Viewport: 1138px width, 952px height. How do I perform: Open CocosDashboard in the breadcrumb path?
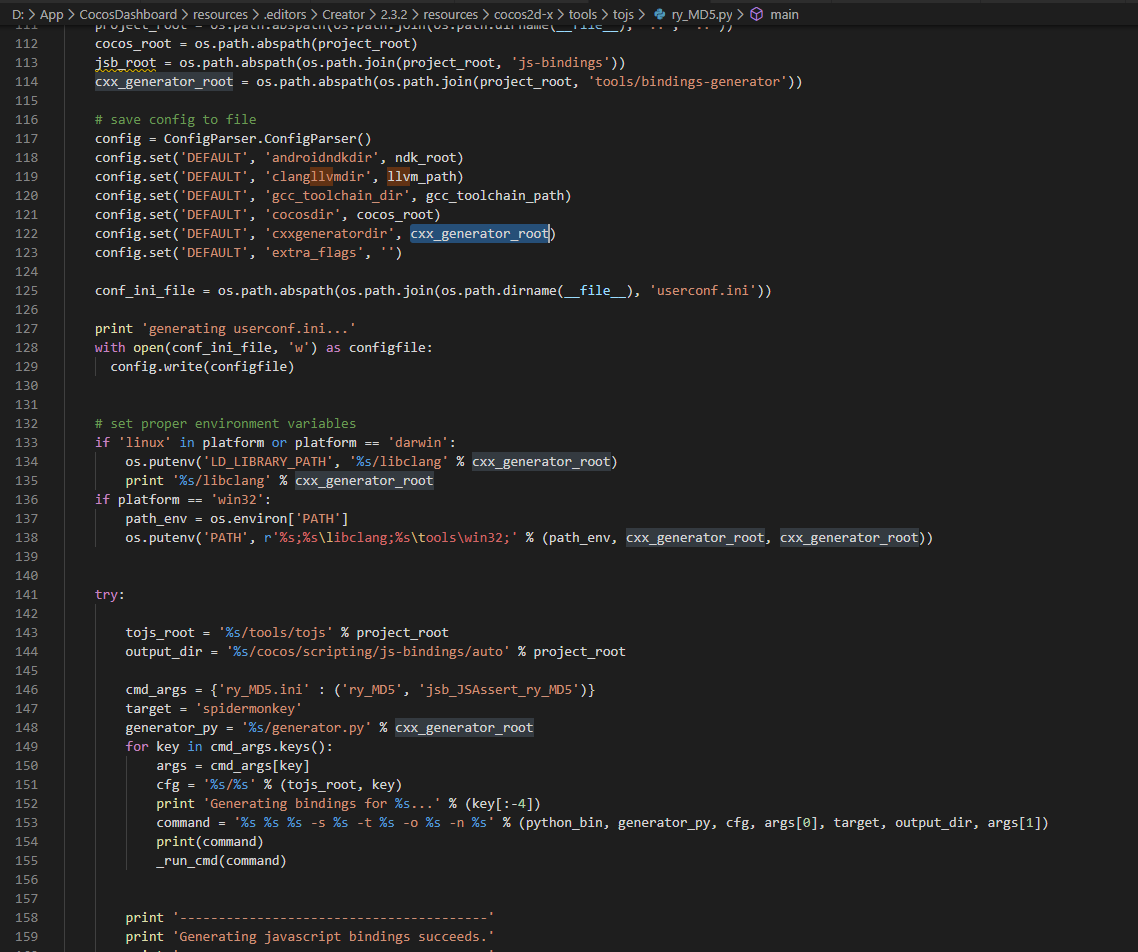tap(128, 15)
